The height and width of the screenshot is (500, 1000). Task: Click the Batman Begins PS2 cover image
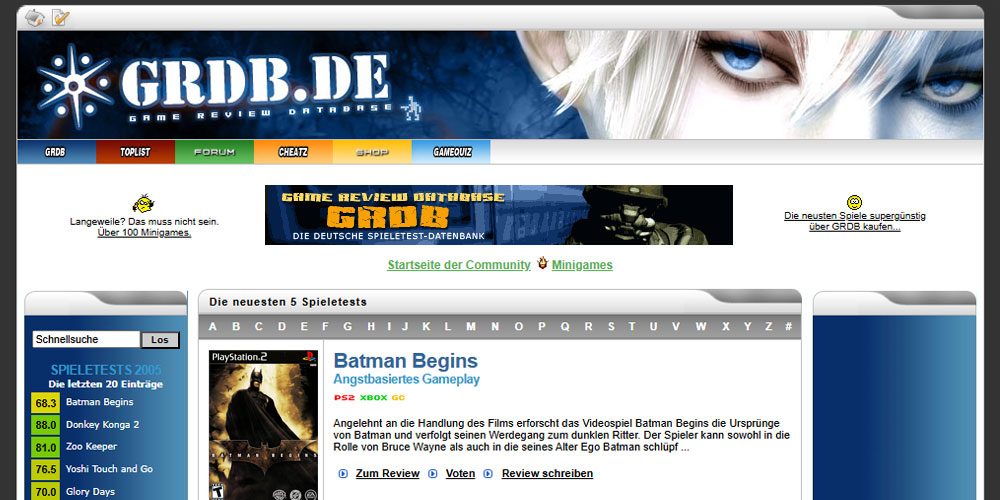[263, 425]
